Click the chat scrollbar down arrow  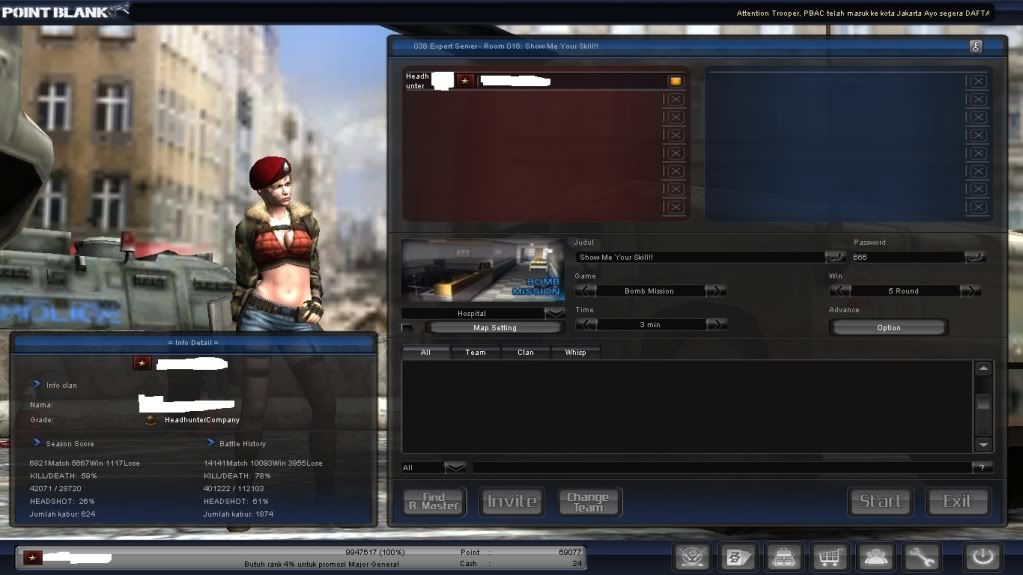point(983,444)
